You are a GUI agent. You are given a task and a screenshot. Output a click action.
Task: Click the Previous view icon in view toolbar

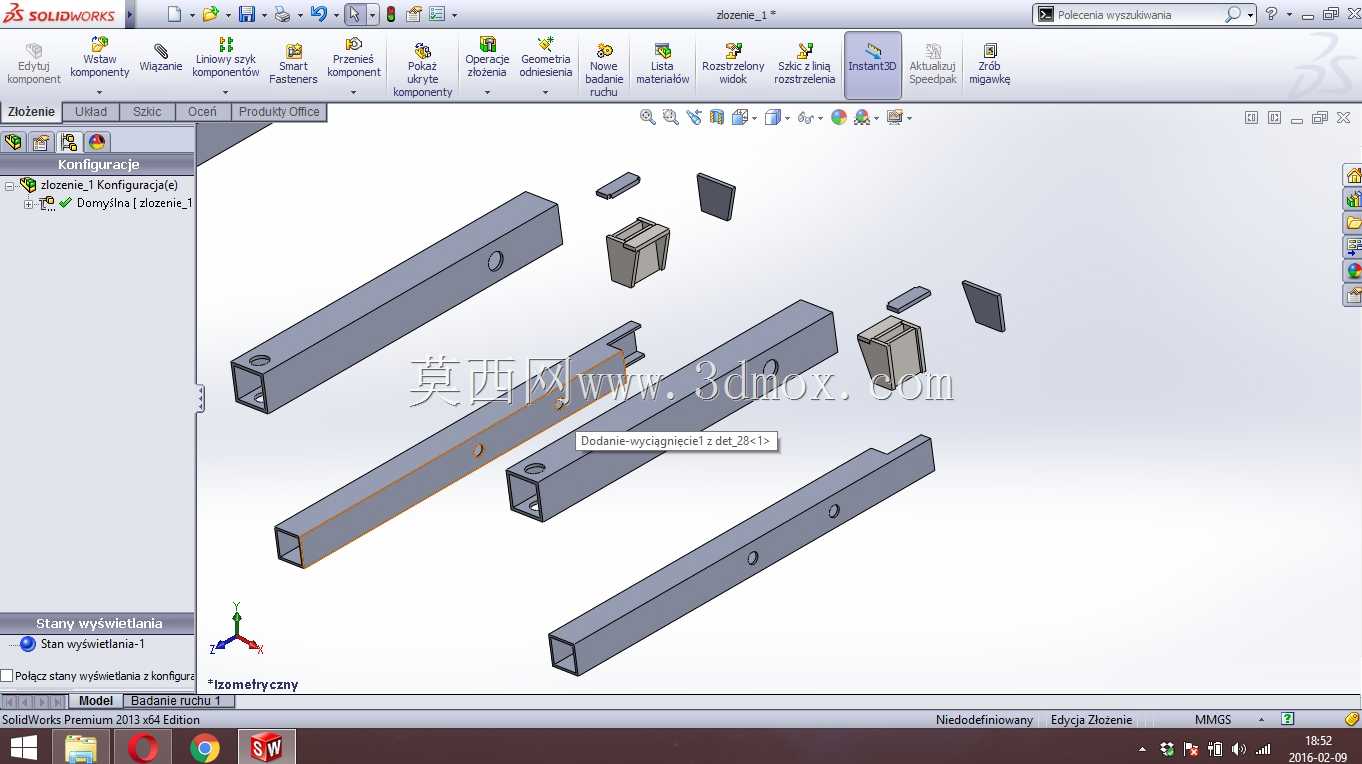tap(694, 117)
